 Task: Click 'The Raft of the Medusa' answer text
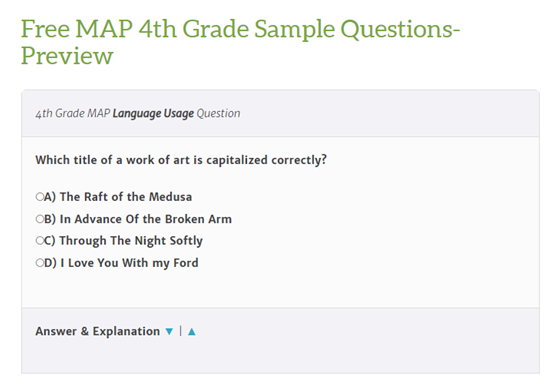pos(126,197)
